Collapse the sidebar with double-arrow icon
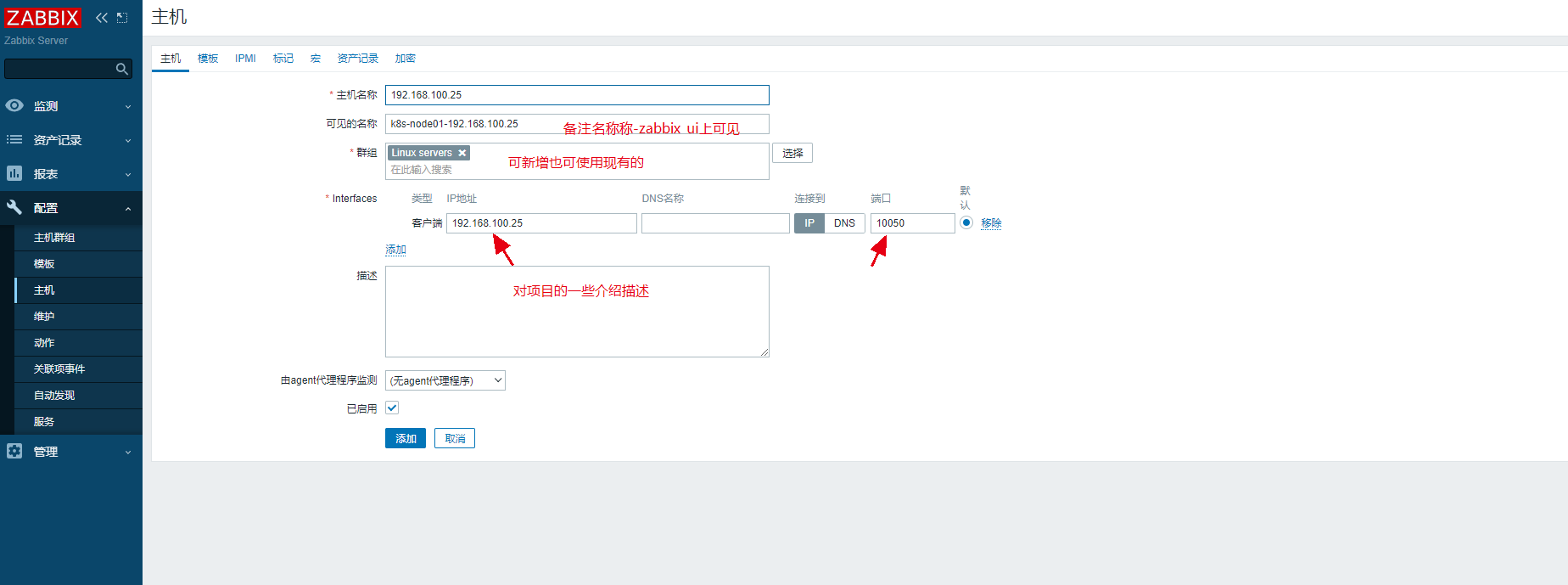Screen dimensions: 1568x585 (x=102, y=18)
